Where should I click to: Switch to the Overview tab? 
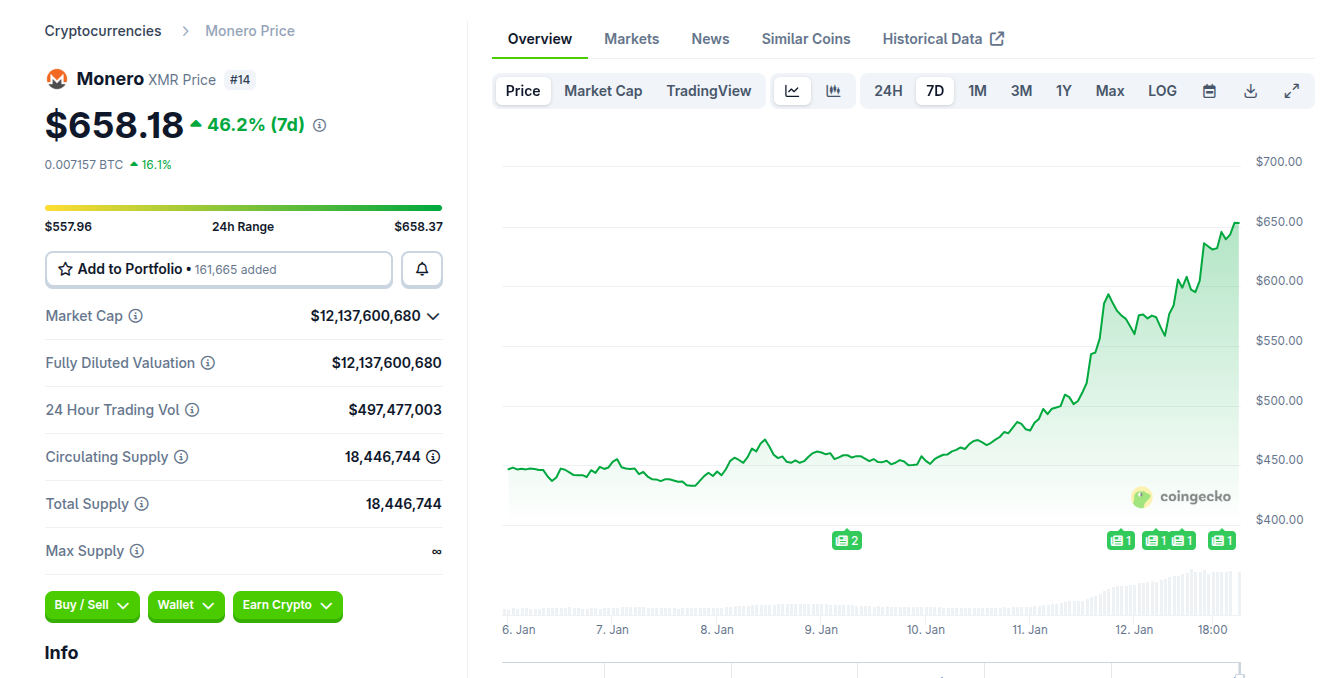click(x=540, y=39)
